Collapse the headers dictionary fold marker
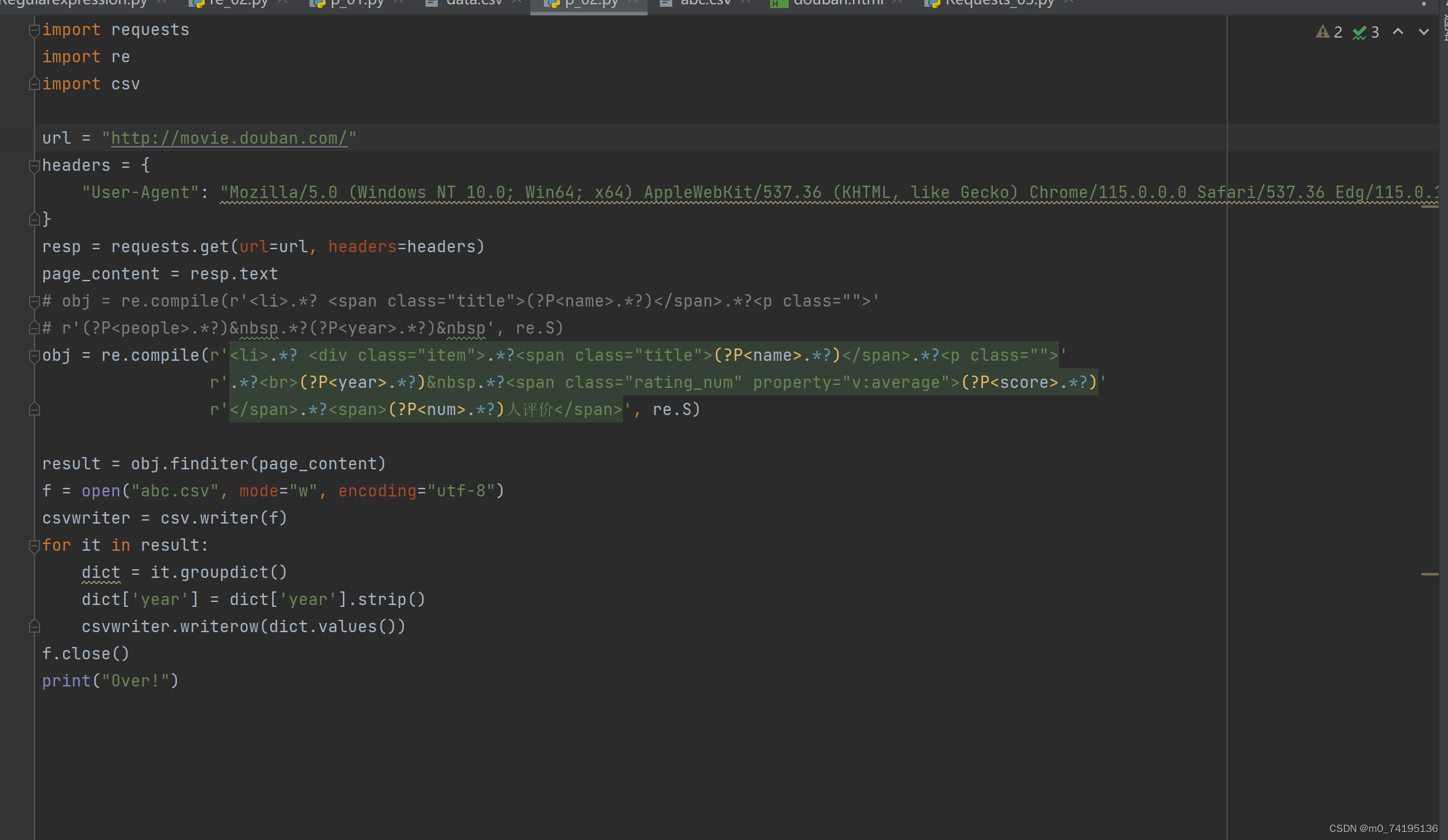 coord(35,165)
